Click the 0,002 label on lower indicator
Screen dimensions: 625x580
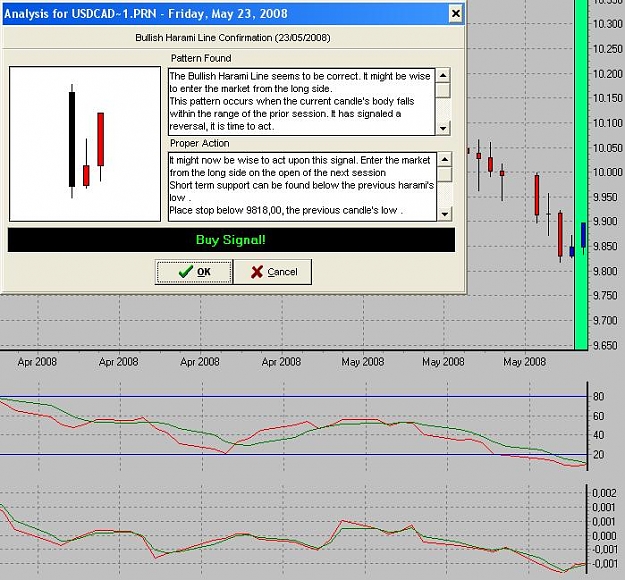(604, 493)
